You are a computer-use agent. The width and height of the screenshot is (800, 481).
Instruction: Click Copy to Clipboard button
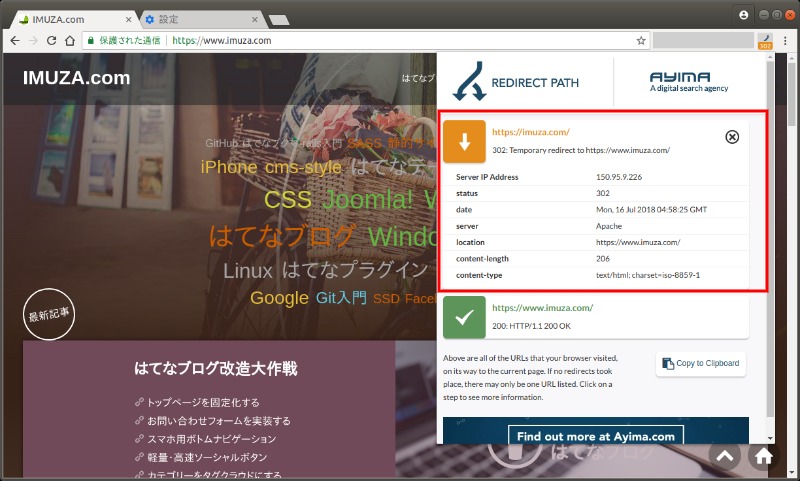pyautogui.click(x=701, y=364)
